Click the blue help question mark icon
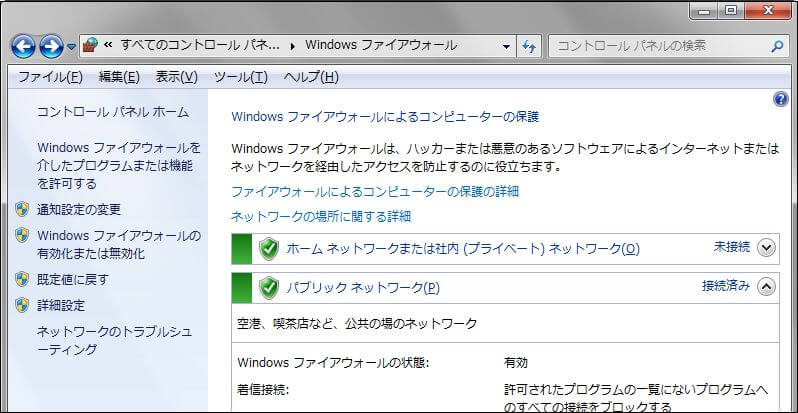 781,99
